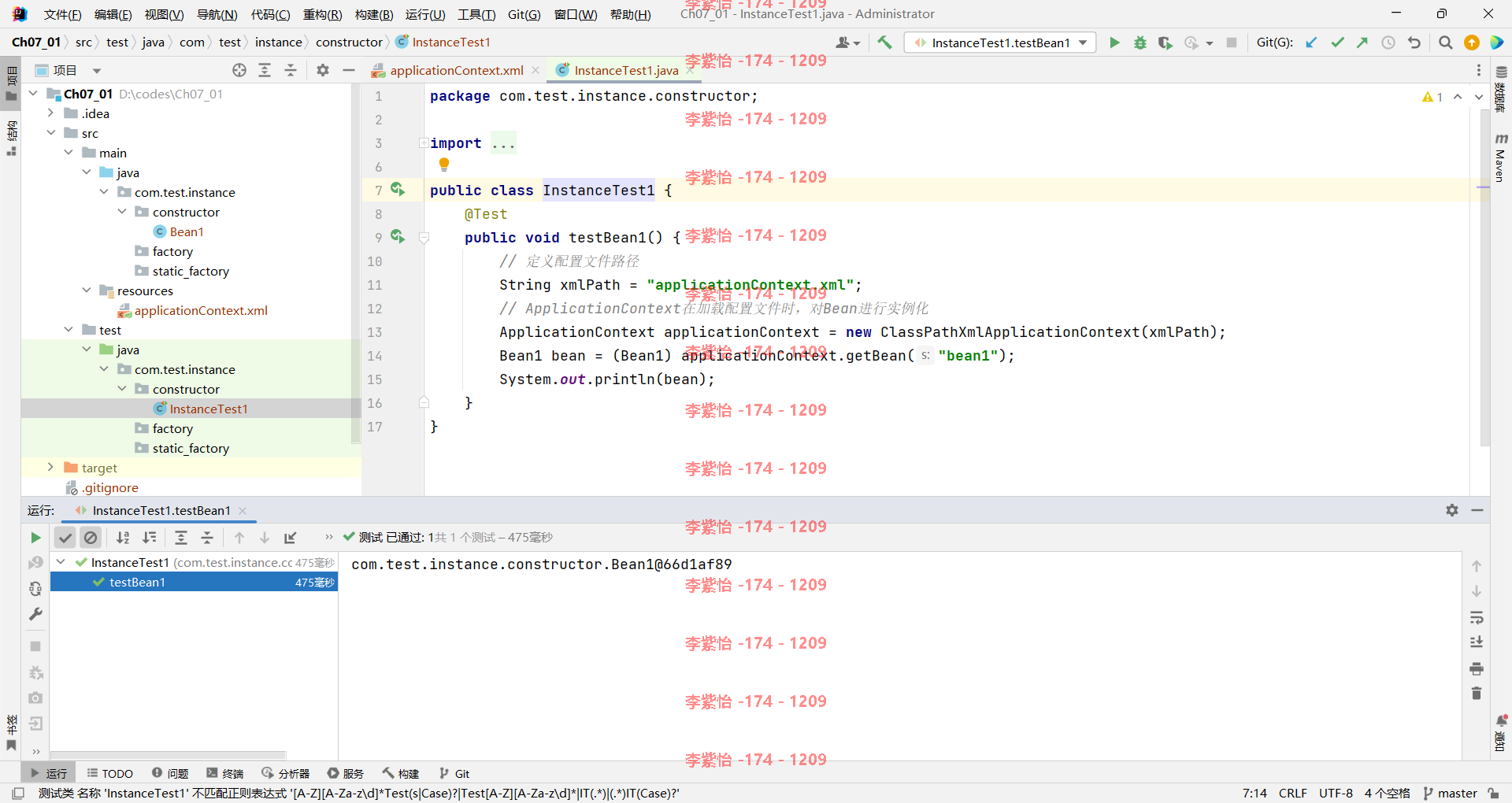
Task: Select Bean1 class in project tree
Action: tap(187, 231)
